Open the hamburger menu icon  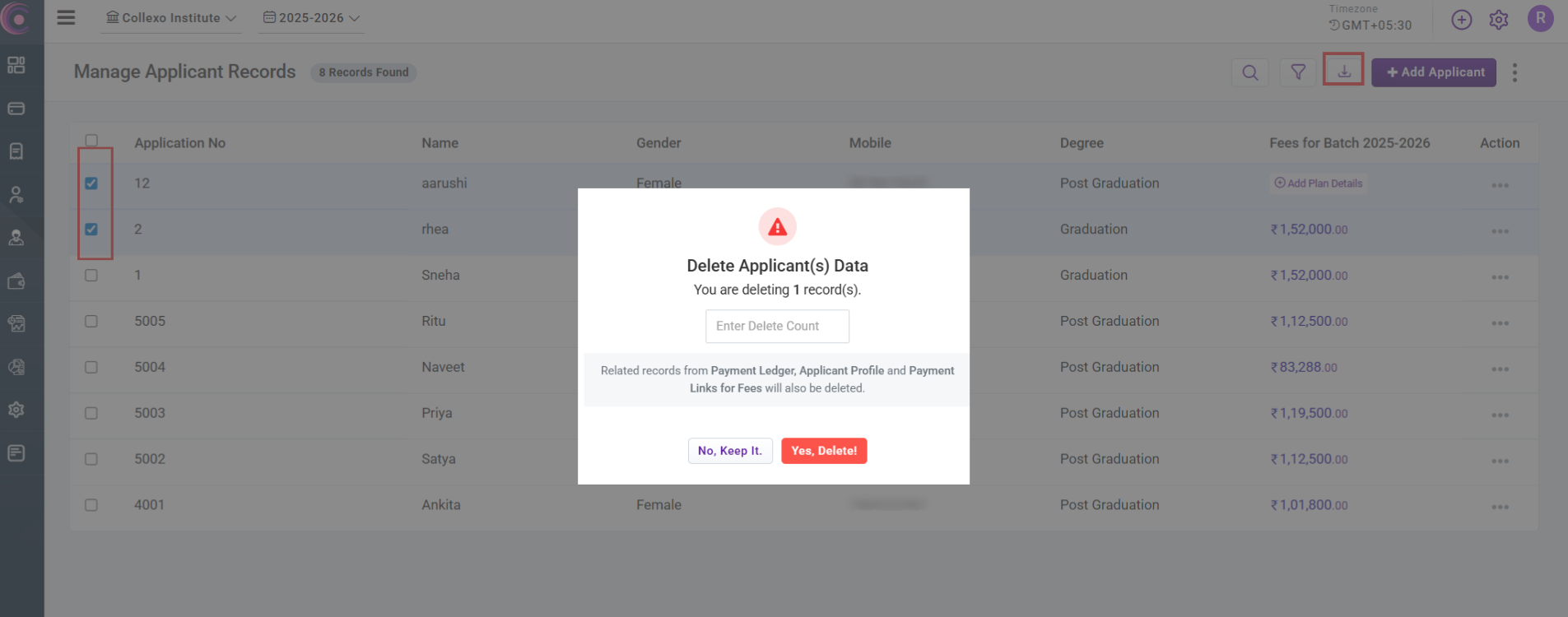[66, 17]
